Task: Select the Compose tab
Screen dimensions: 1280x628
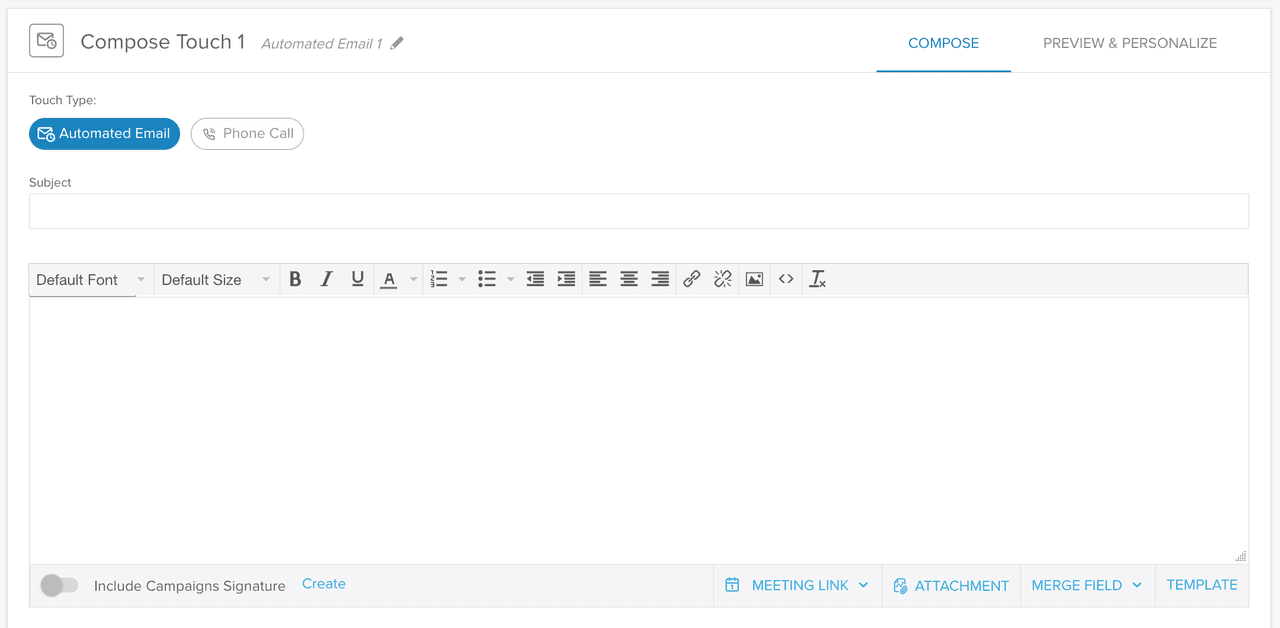Action: coord(943,43)
